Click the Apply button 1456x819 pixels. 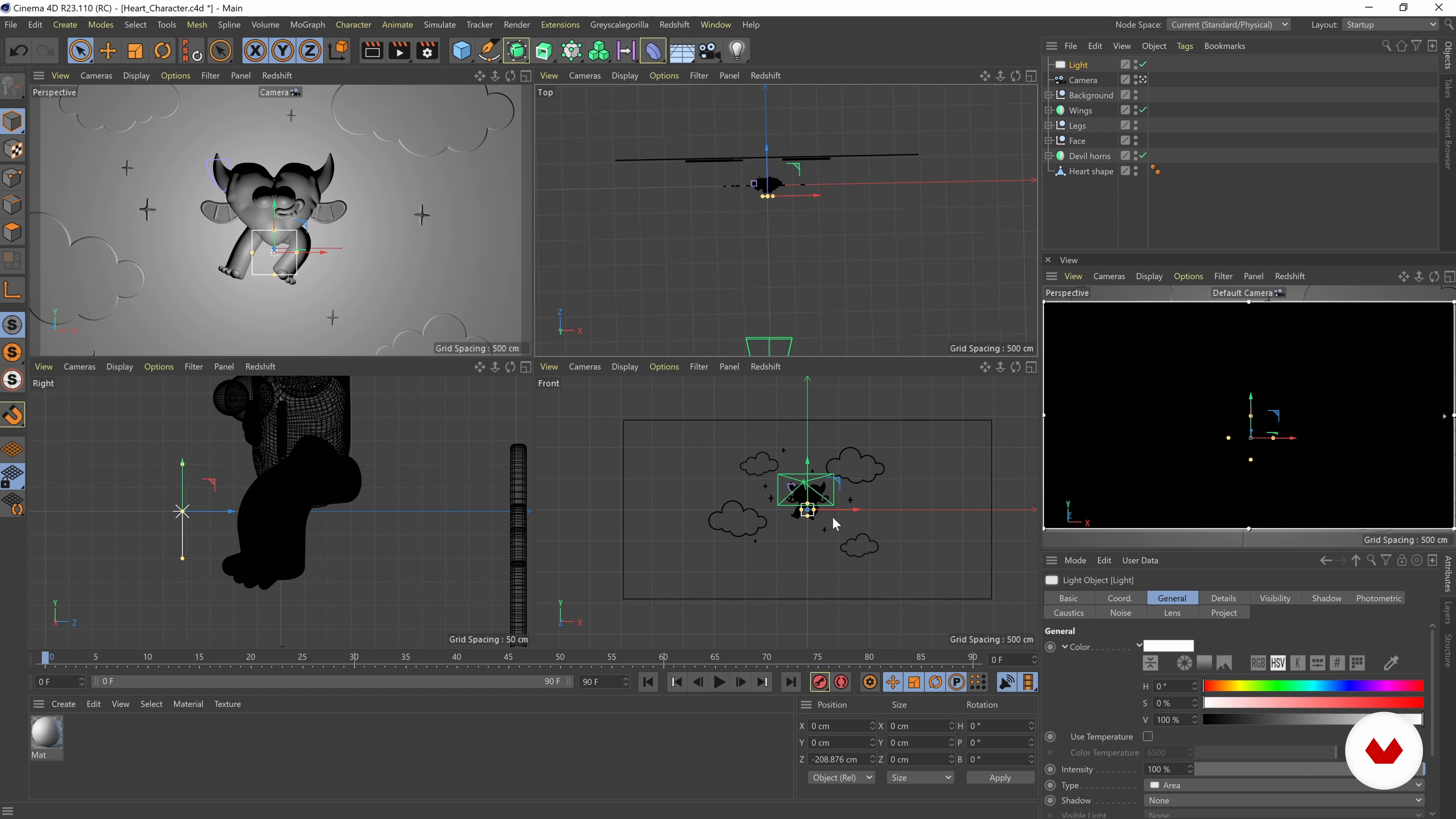point(1000,778)
